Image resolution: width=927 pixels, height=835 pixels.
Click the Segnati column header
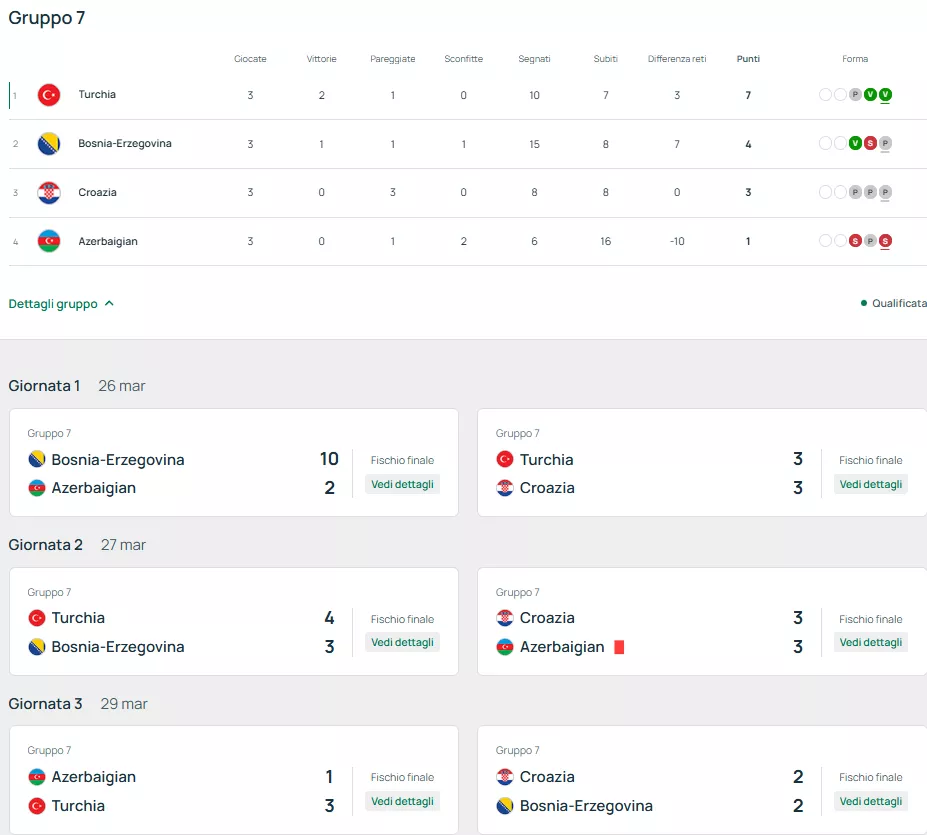(x=534, y=59)
